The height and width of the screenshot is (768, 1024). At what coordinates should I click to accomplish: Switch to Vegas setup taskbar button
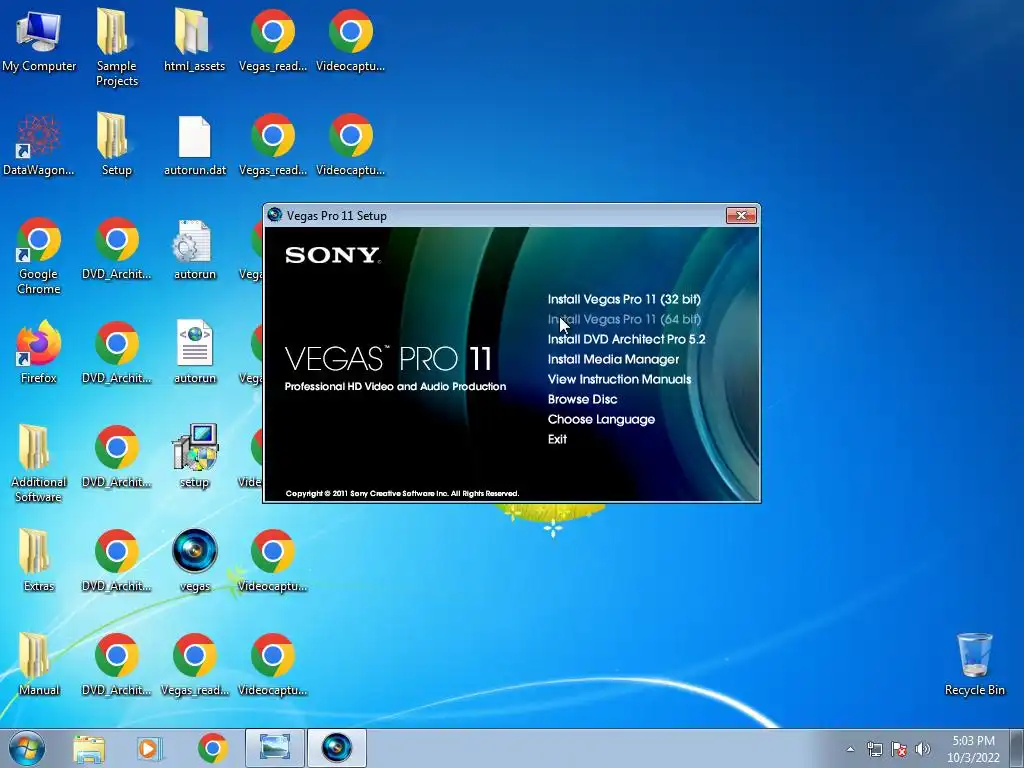coord(337,748)
